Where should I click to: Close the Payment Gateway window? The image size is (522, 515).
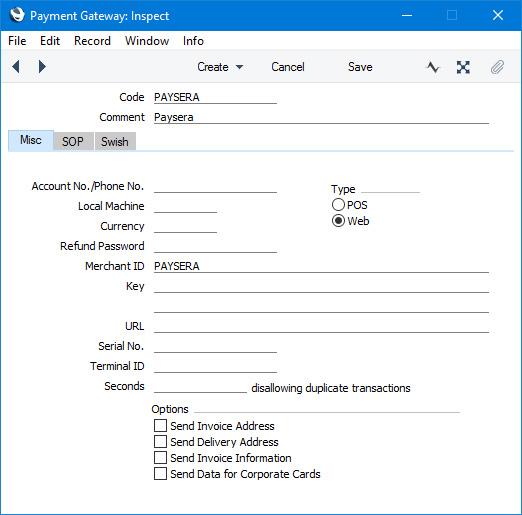pyautogui.click(x=498, y=15)
